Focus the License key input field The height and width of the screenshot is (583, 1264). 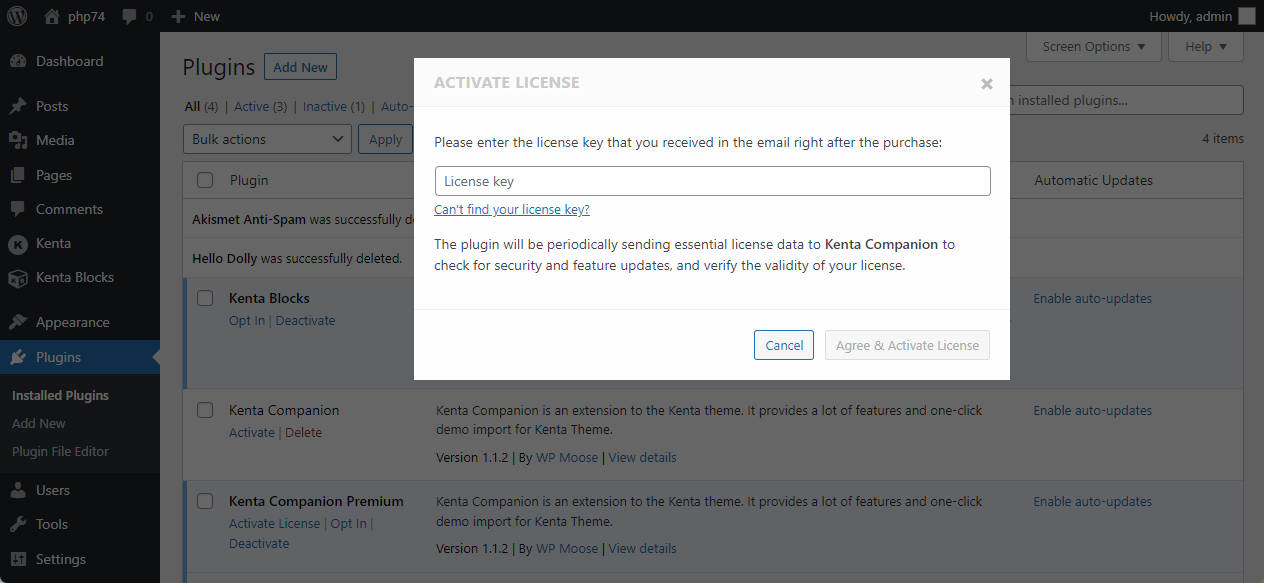click(712, 181)
